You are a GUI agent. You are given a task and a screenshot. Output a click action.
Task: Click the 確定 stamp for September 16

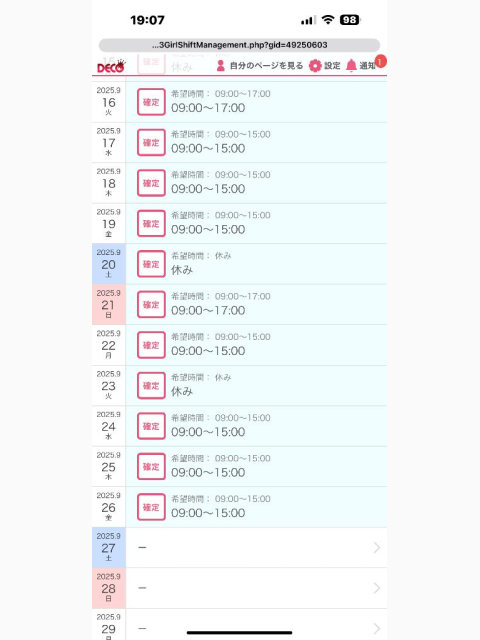pyautogui.click(x=151, y=102)
